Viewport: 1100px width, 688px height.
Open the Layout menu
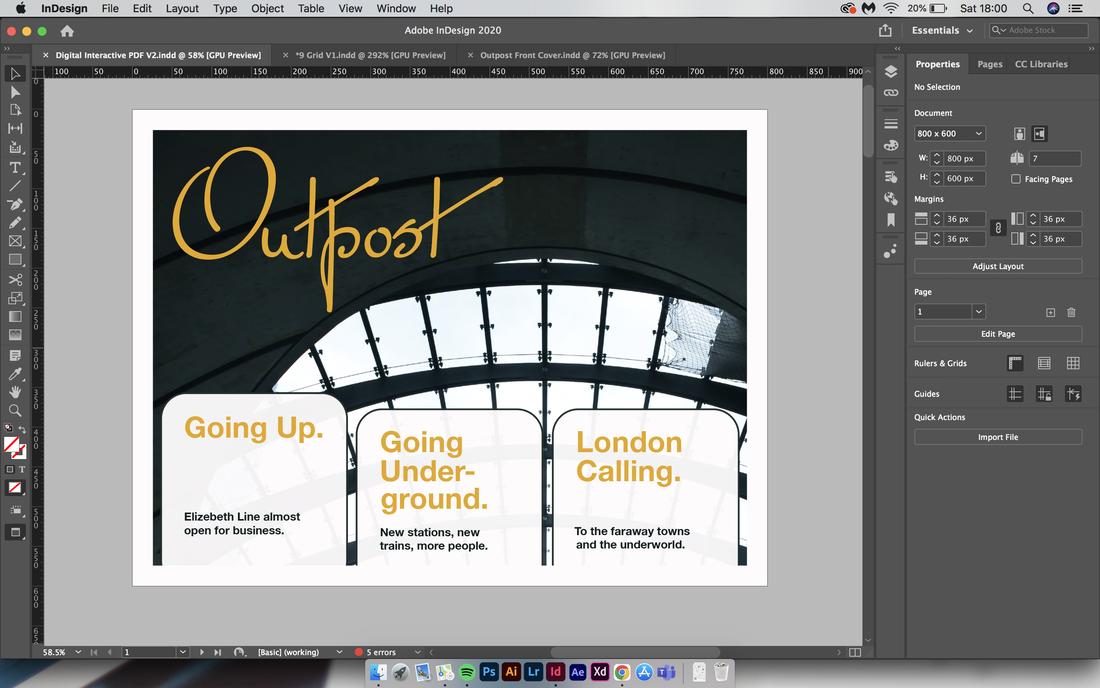182,8
